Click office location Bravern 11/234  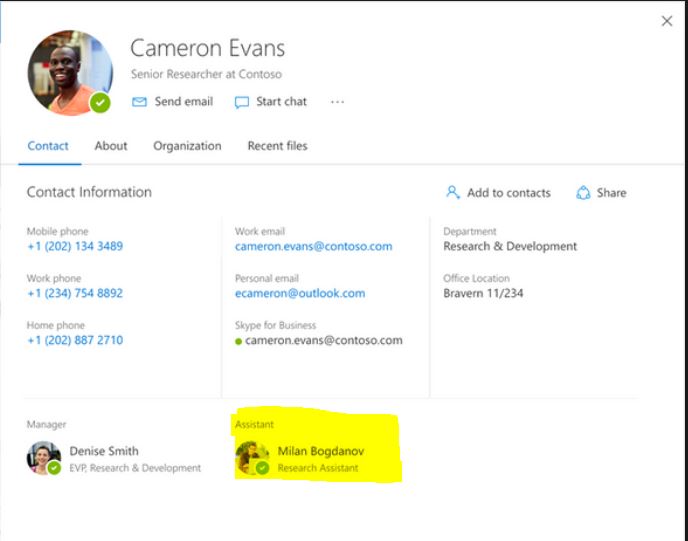click(x=483, y=293)
